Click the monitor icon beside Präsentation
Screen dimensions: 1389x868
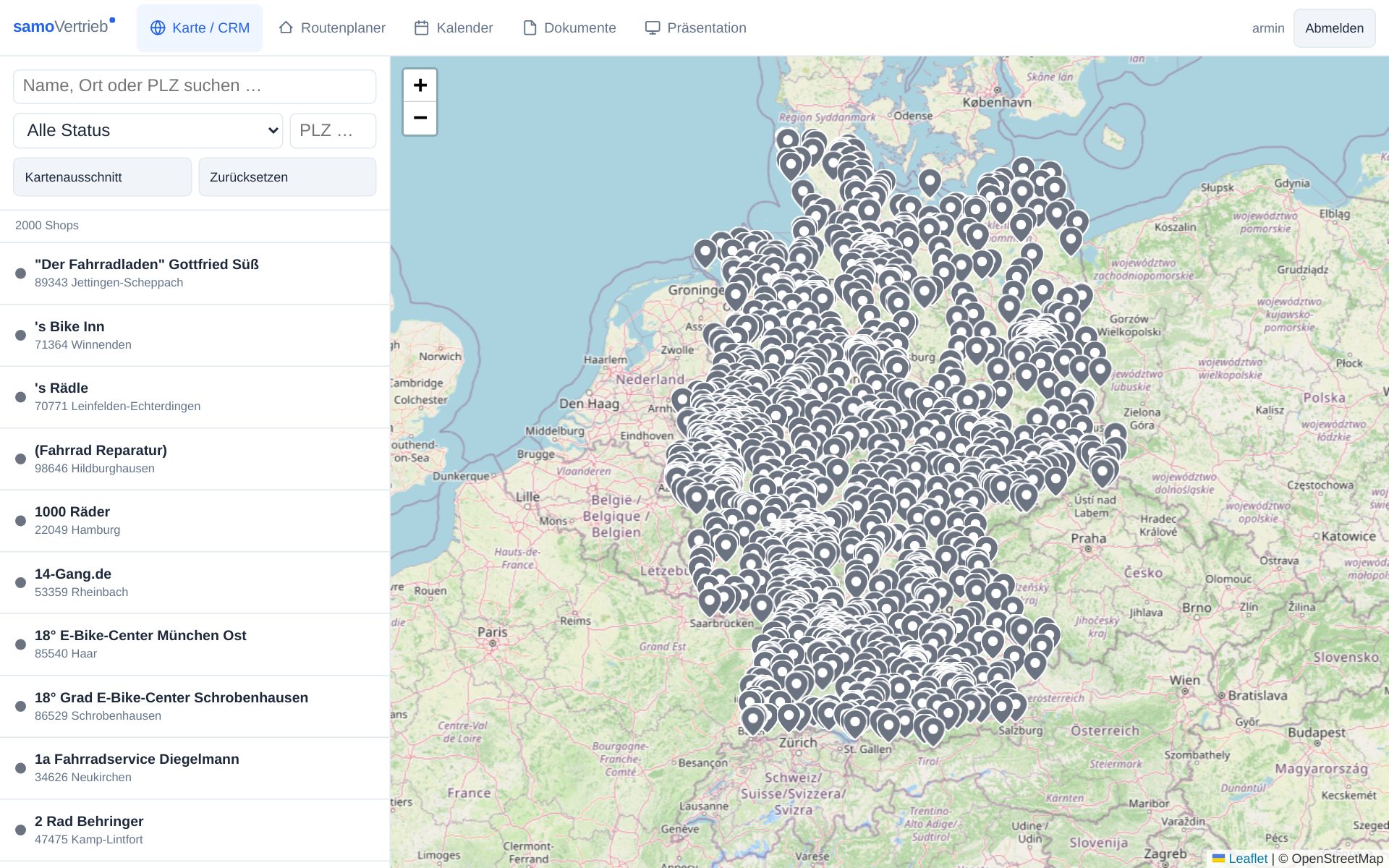pyautogui.click(x=653, y=27)
